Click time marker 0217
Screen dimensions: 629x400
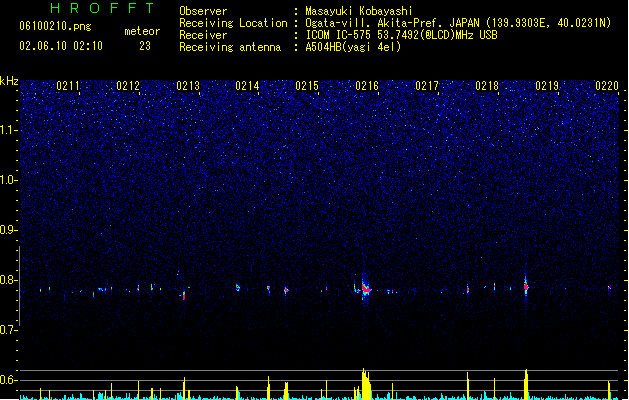click(427, 86)
